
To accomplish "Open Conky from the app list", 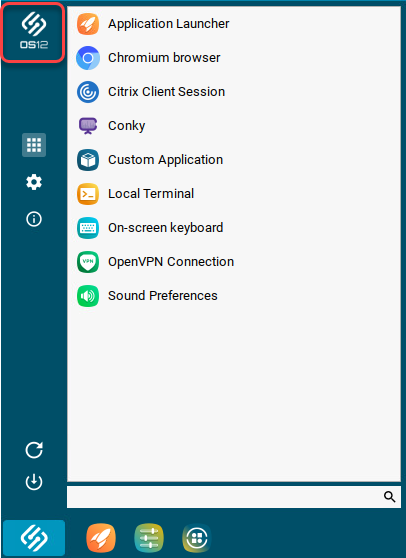I will pyautogui.click(x=233, y=126).
